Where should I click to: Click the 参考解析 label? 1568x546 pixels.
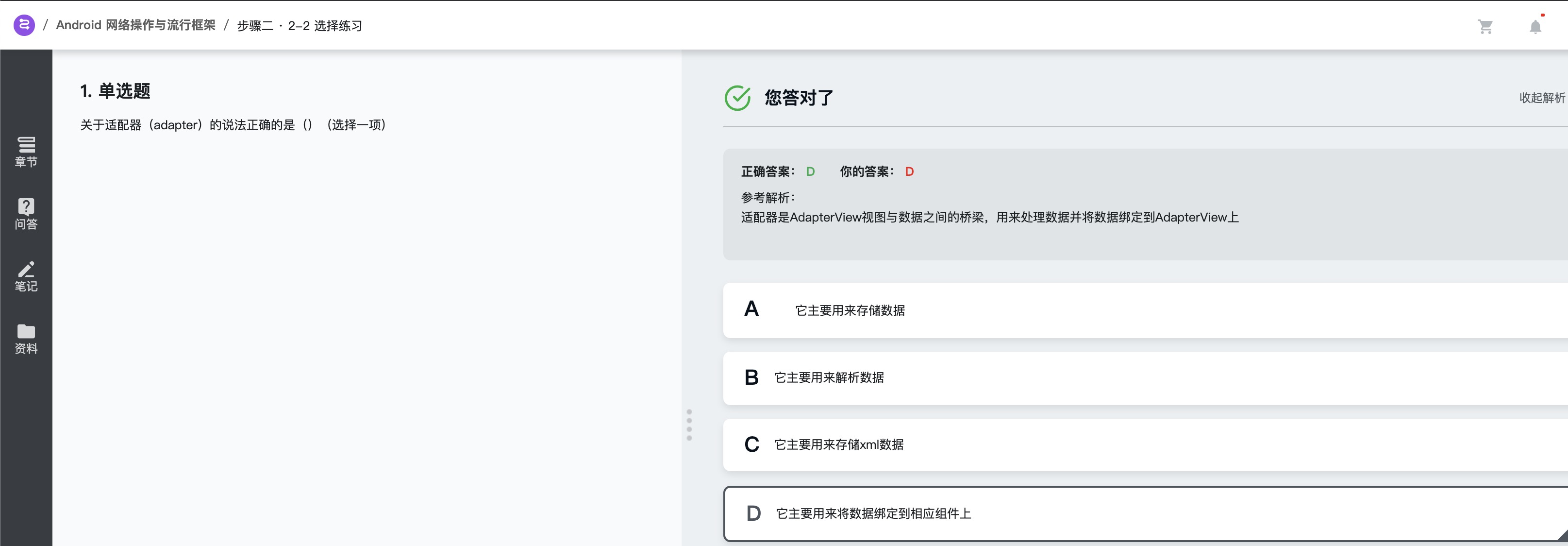[x=767, y=197]
